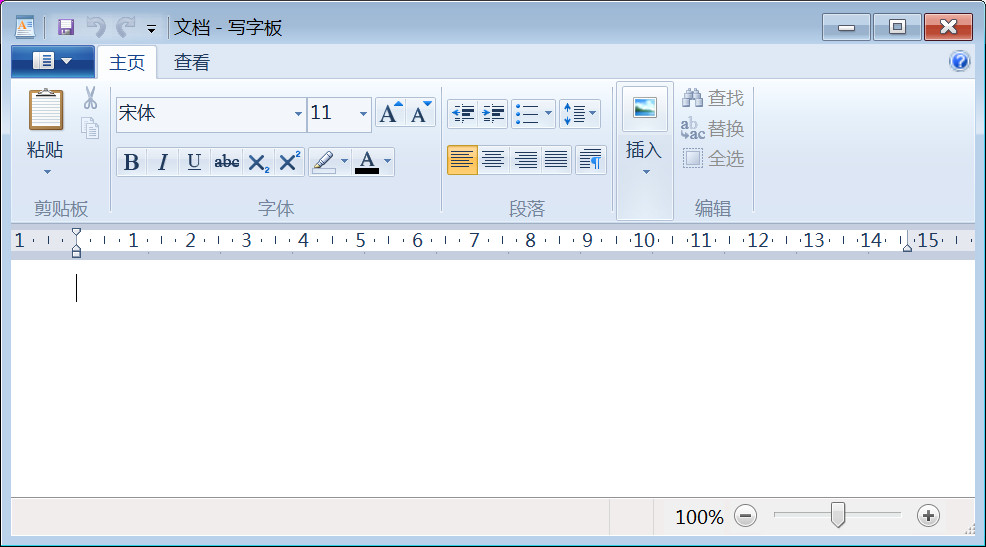Decrease paragraph indent
Image resolution: width=986 pixels, height=547 pixels.
463,114
